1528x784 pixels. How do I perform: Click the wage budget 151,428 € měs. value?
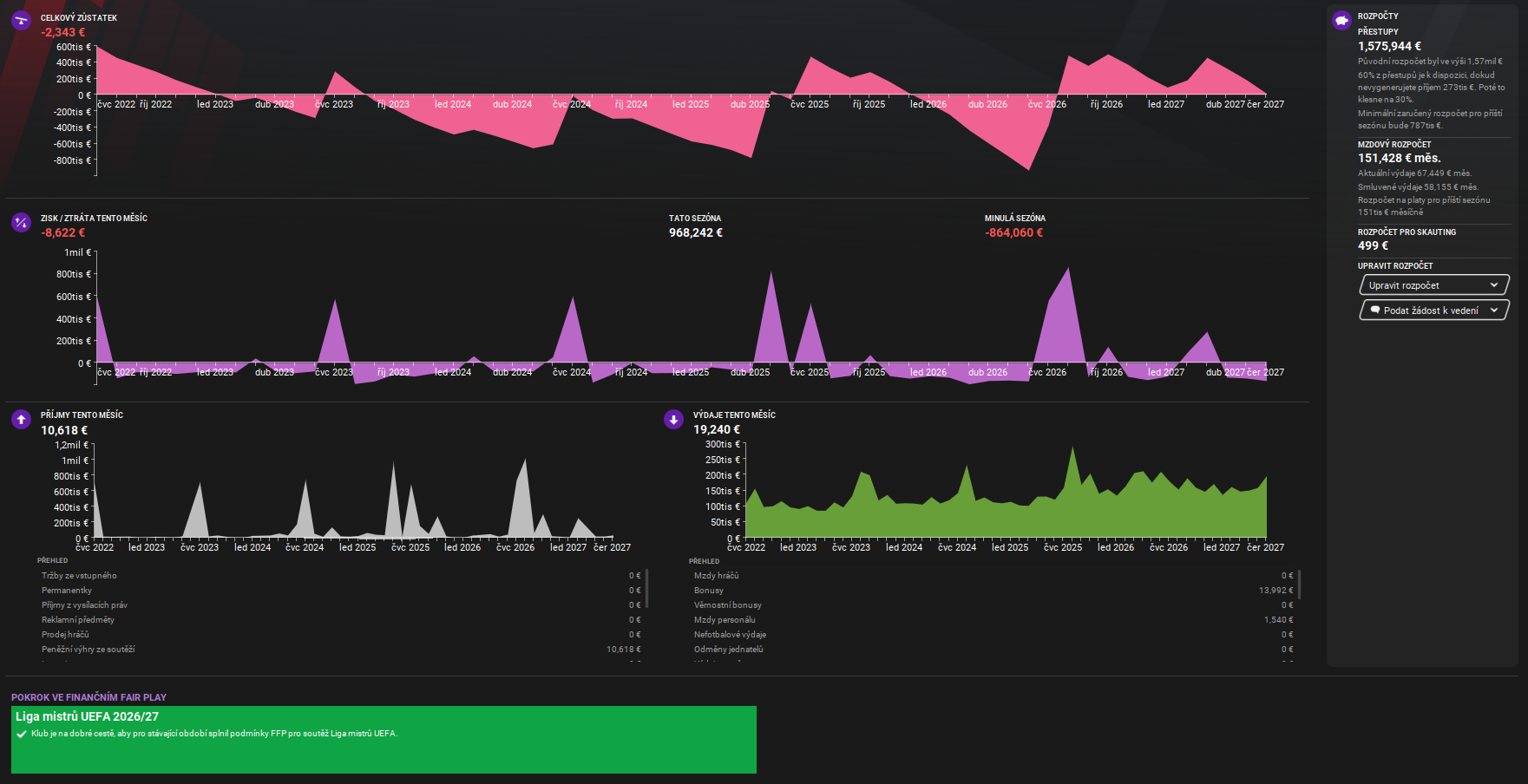click(x=1400, y=158)
